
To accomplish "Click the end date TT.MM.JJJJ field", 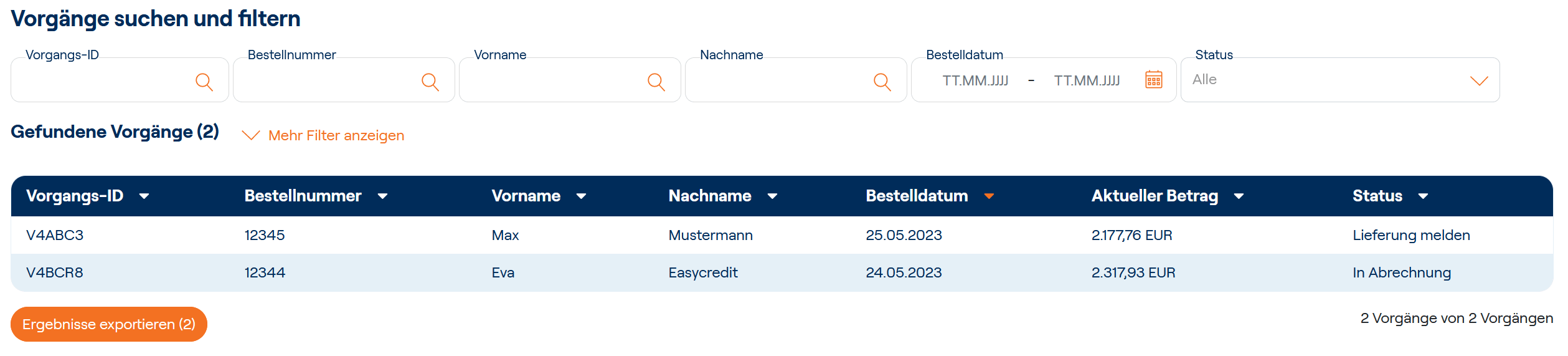I will pyautogui.click(x=1087, y=80).
